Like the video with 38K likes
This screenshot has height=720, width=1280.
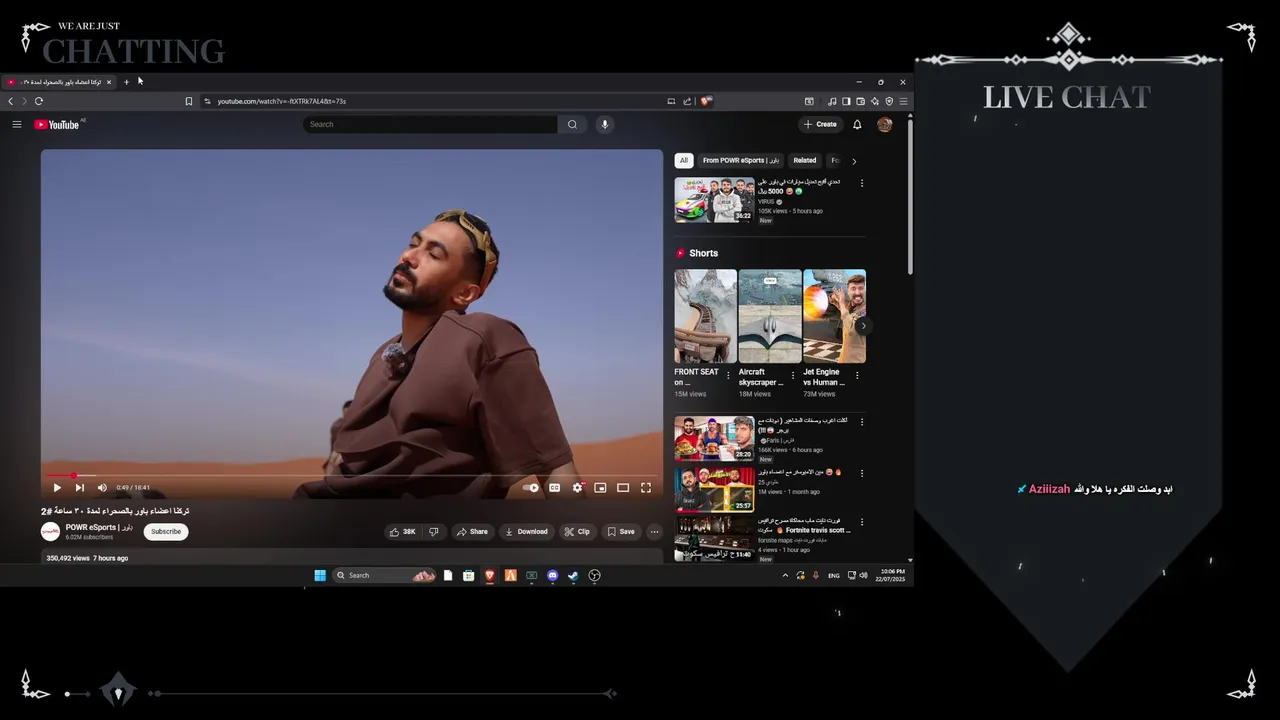(x=403, y=532)
